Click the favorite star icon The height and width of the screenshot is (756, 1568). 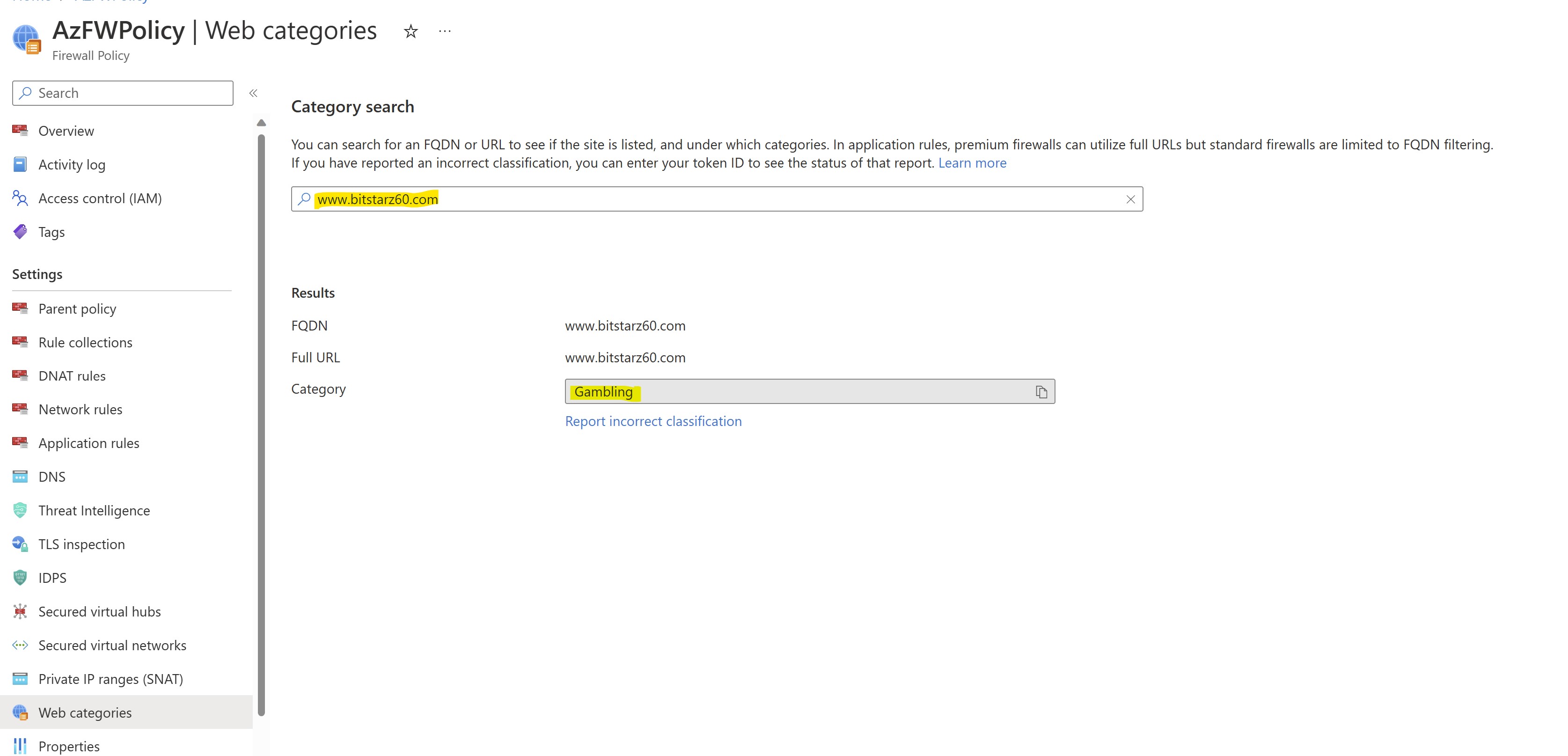(411, 31)
